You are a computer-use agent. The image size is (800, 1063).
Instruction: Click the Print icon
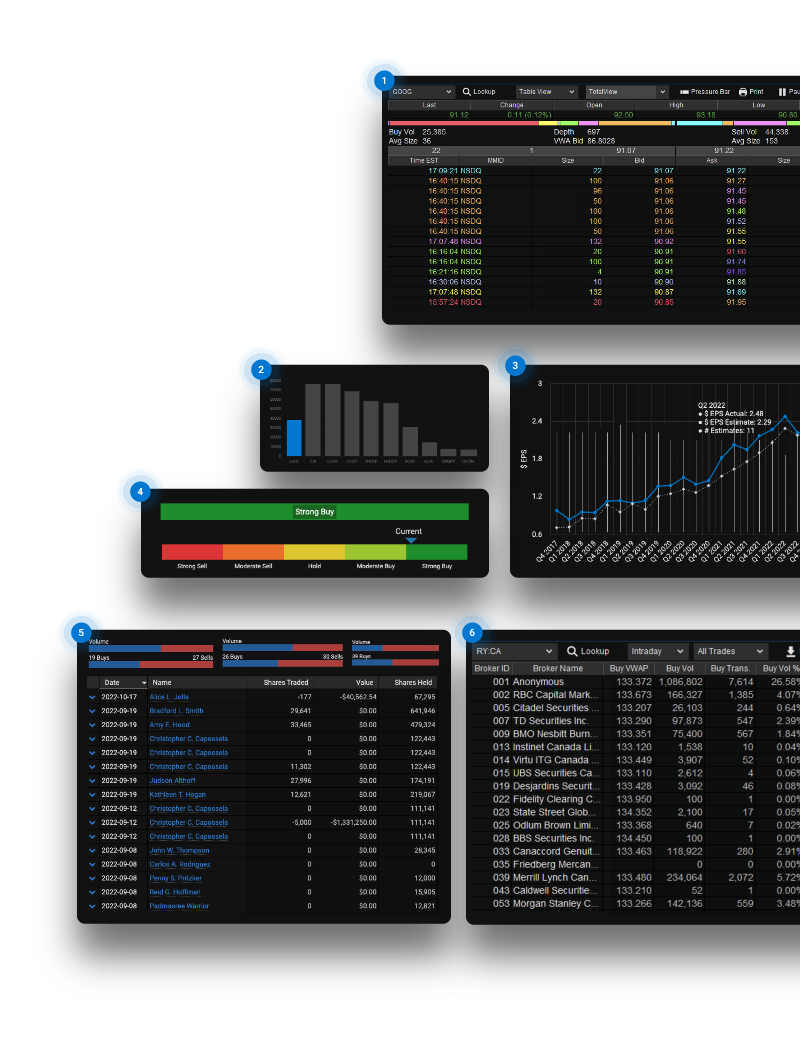[743, 92]
